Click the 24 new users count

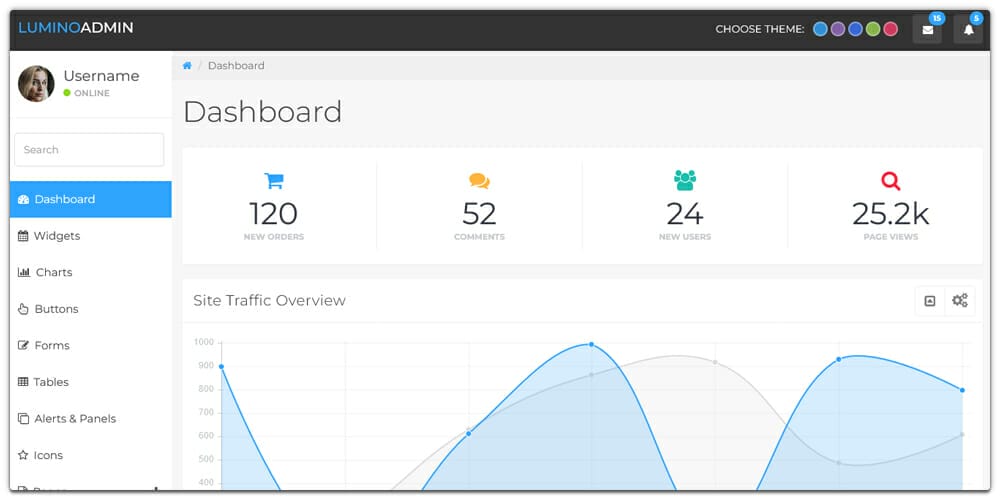click(x=685, y=214)
